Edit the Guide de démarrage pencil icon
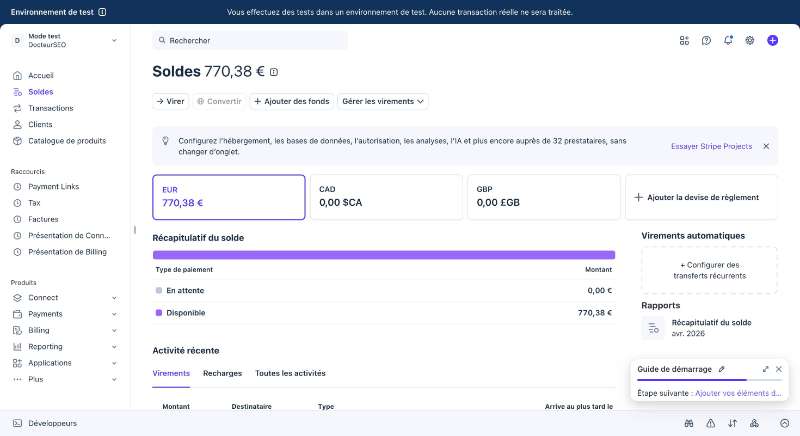Image resolution: width=800 pixels, height=436 pixels. point(721,369)
